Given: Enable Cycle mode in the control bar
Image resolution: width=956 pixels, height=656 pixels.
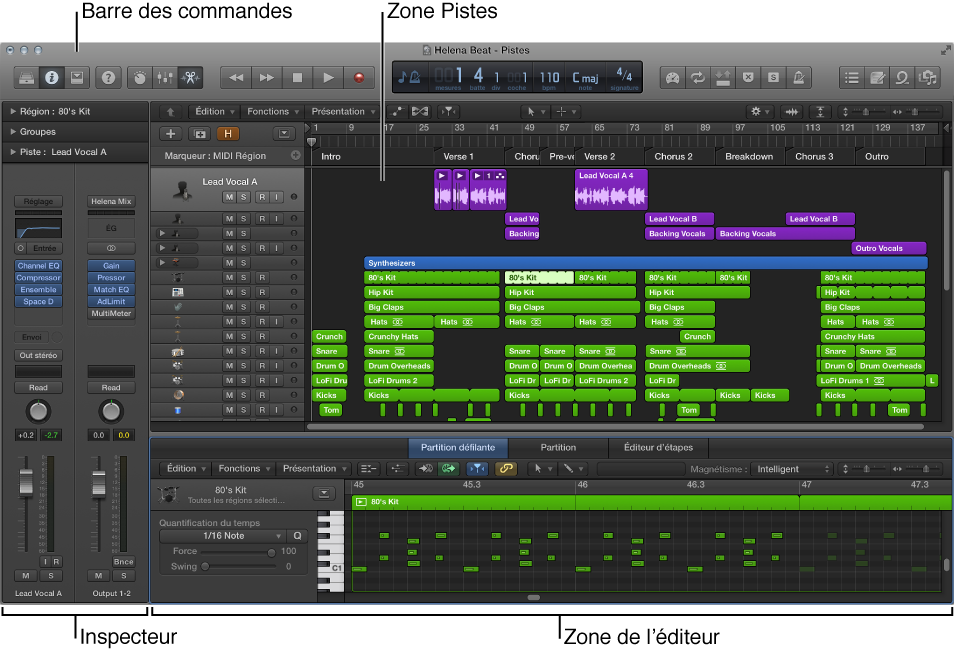Looking at the screenshot, I should pos(696,77).
